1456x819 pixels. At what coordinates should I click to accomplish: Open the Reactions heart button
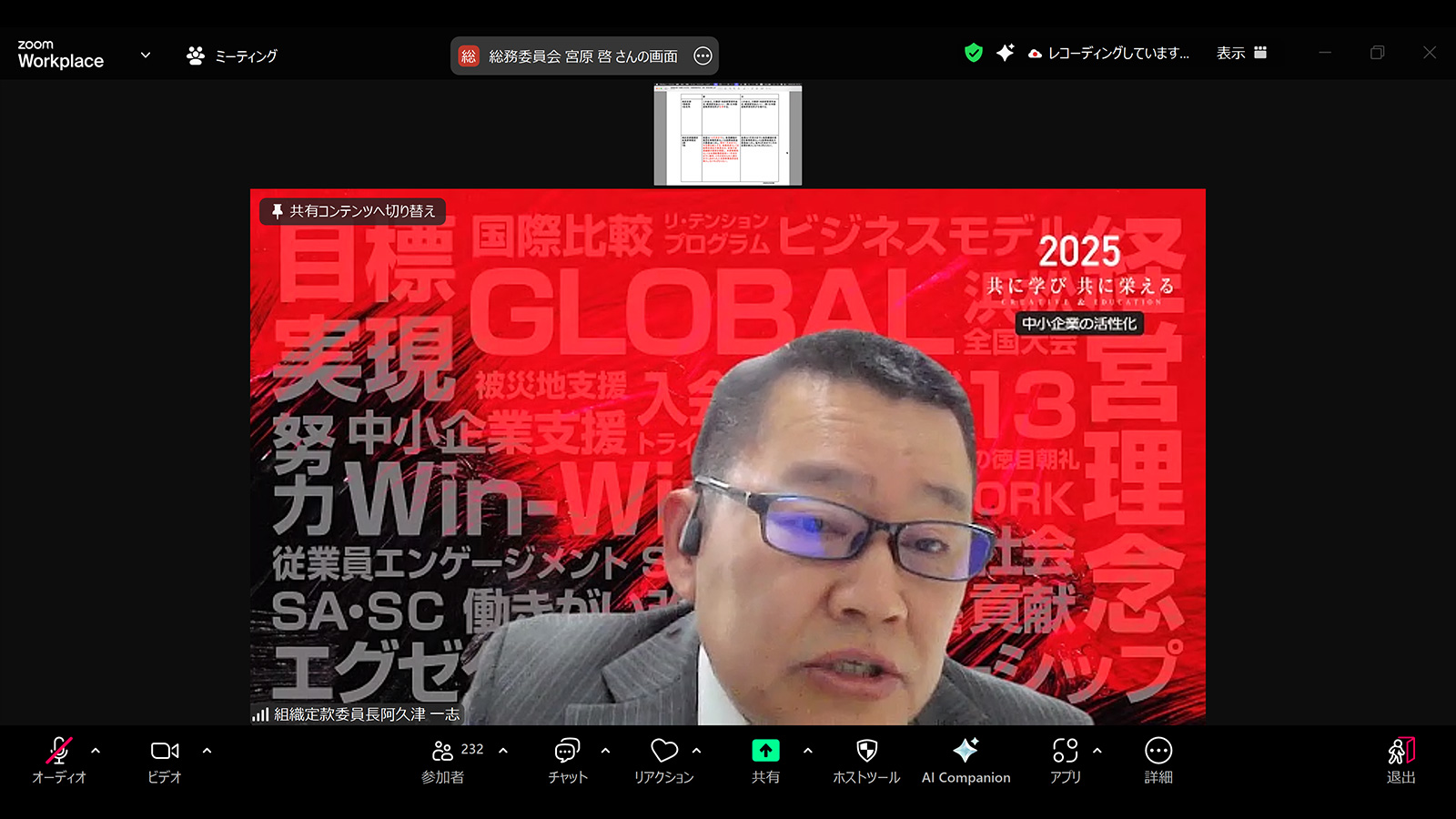click(x=664, y=761)
